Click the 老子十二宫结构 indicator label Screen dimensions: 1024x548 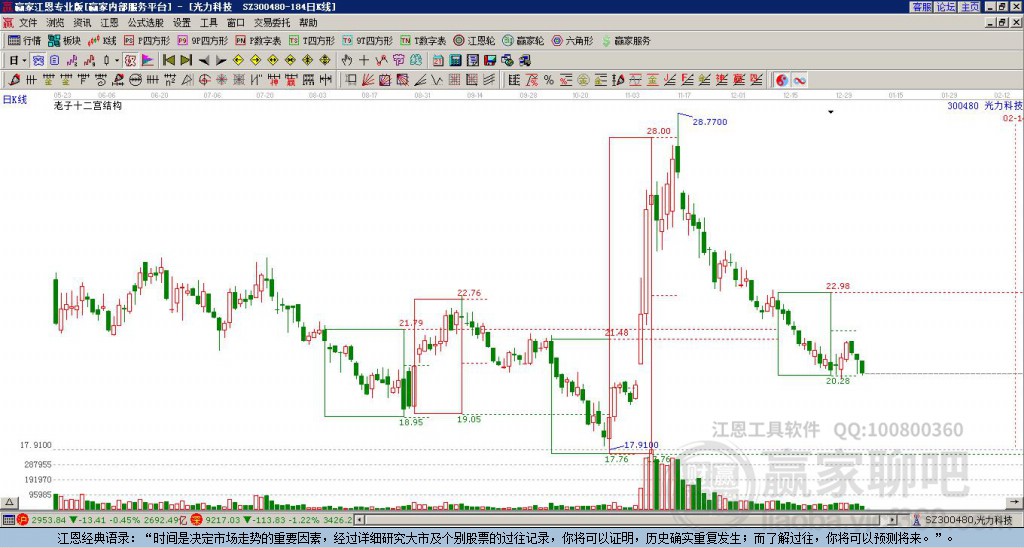[88, 105]
